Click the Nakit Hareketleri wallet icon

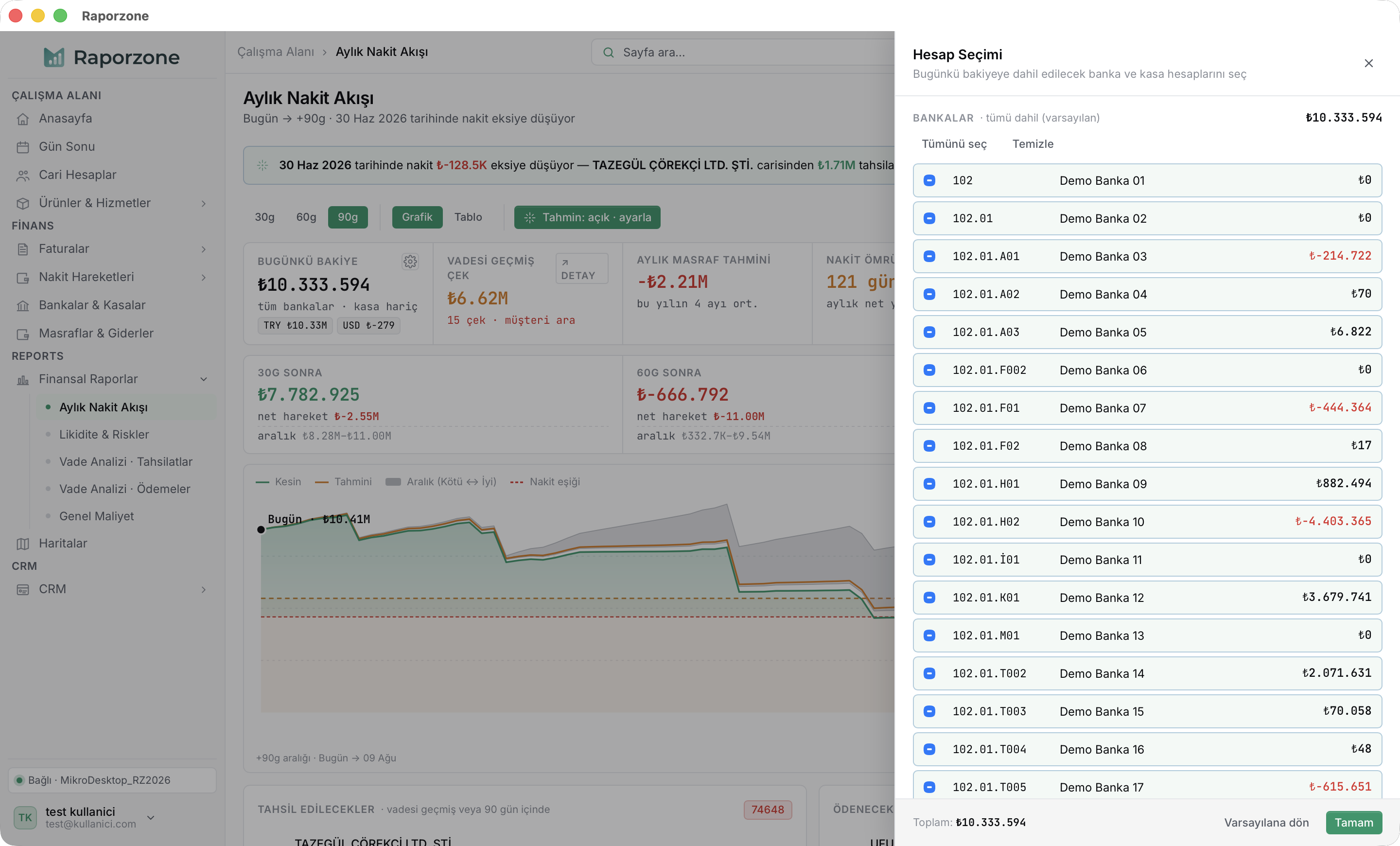point(23,277)
